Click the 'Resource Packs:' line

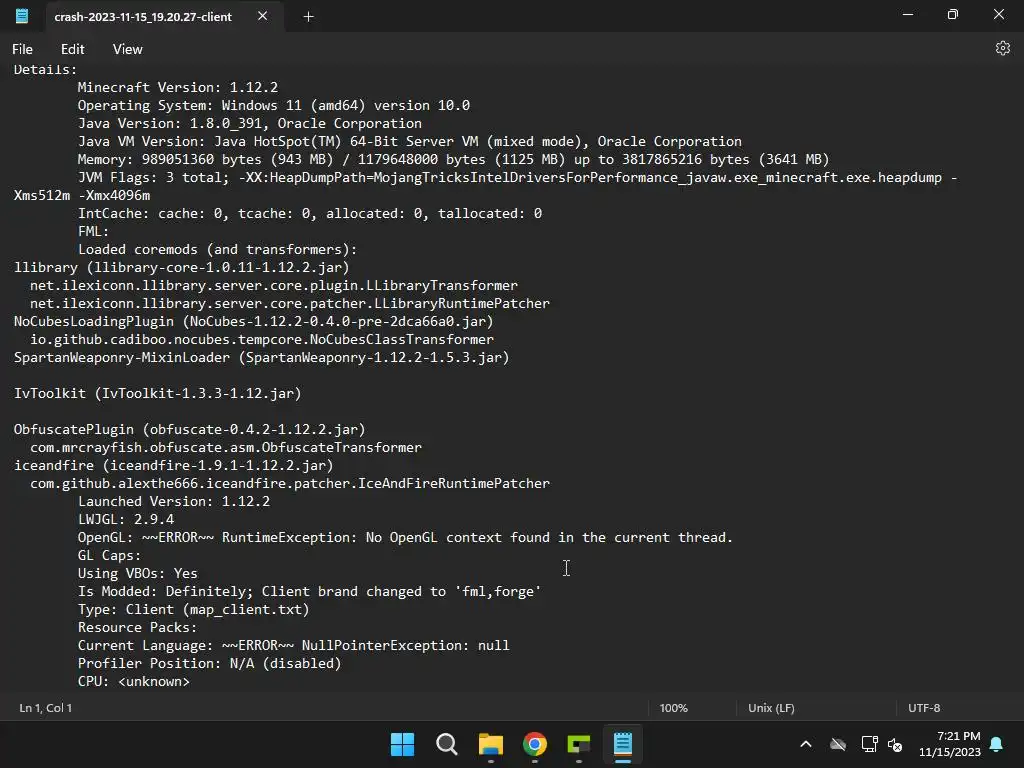[x=137, y=628]
